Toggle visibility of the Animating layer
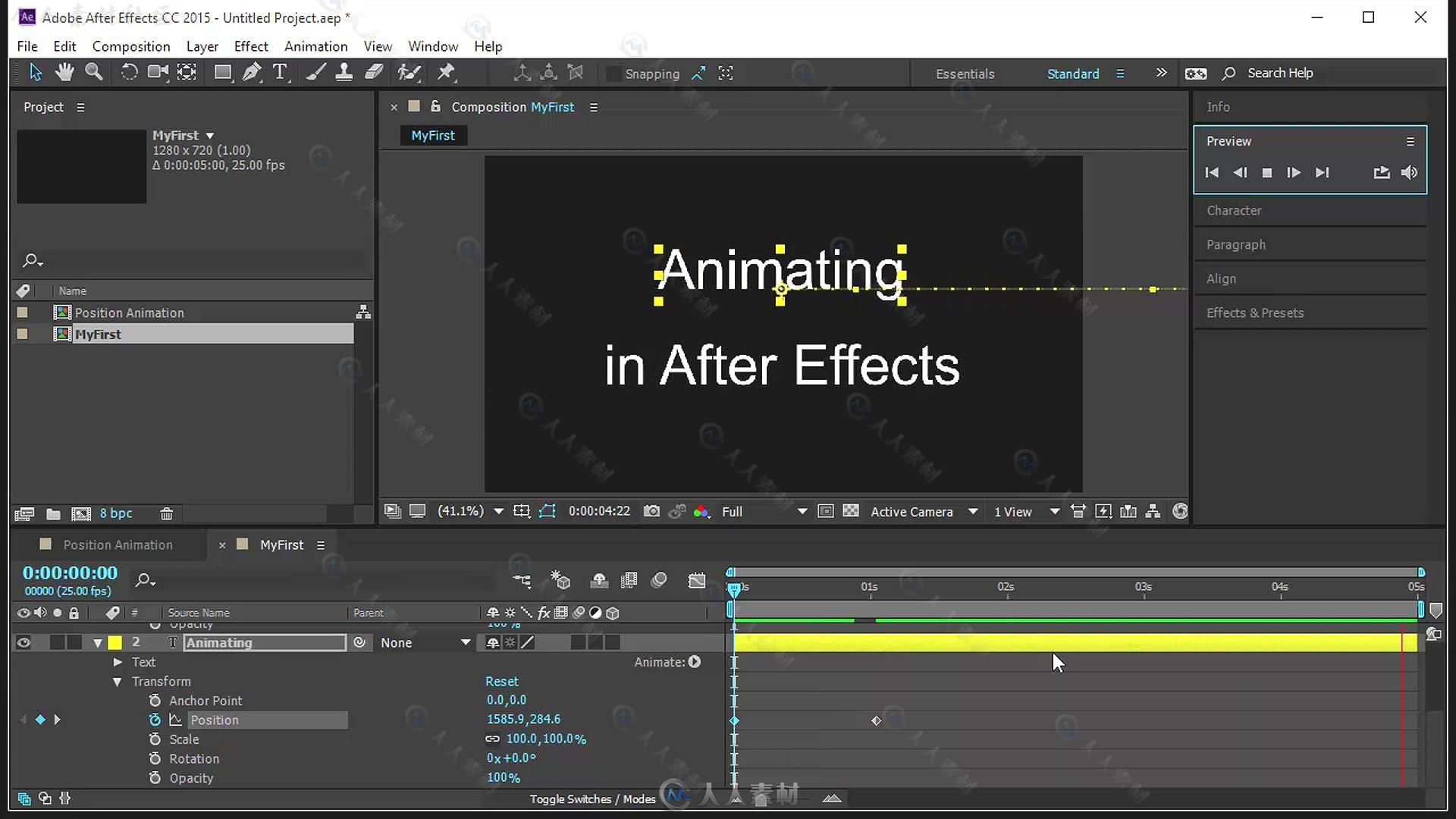1456x819 pixels. coord(23,642)
